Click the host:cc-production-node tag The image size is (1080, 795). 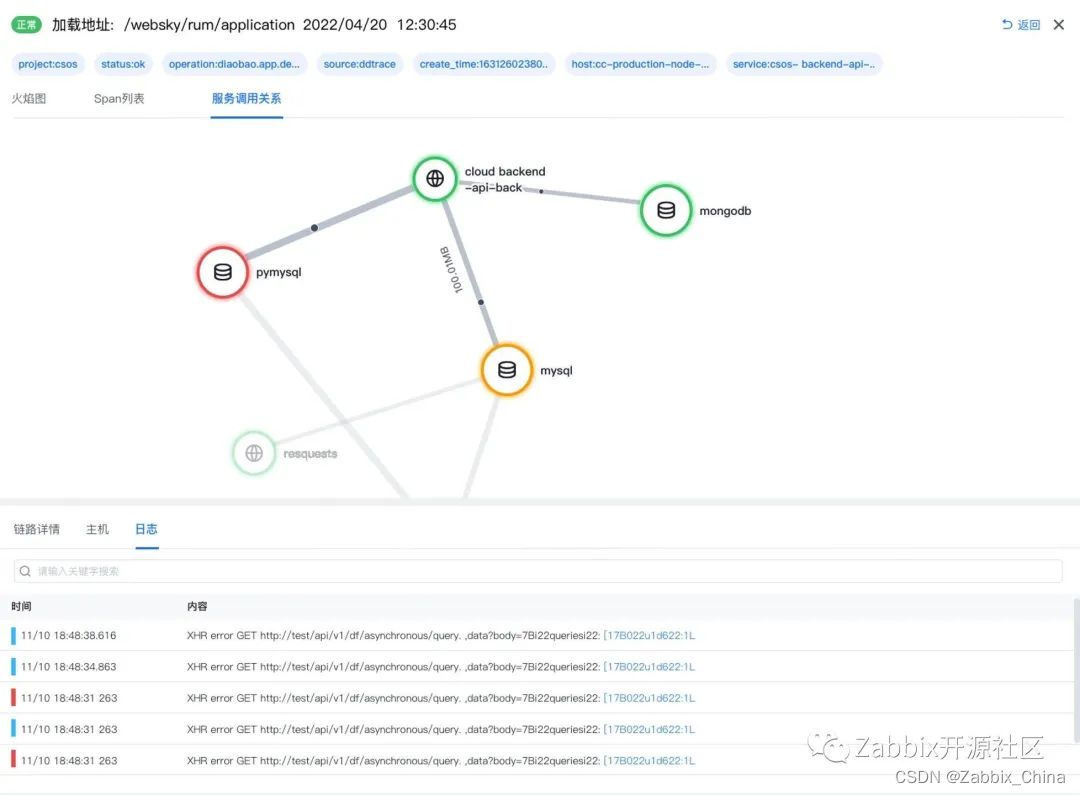(x=640, y=64)
